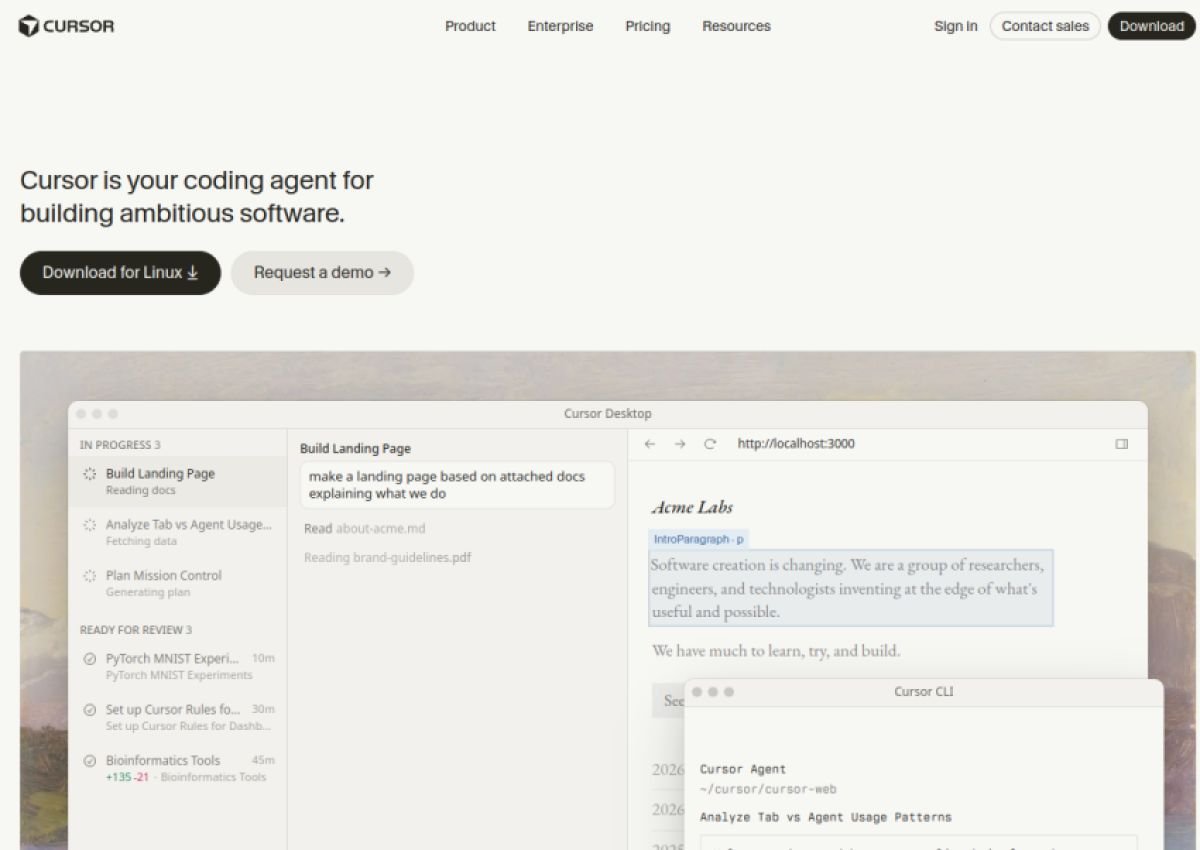Click the Request a demo button

pyautogui.click(x=322, y=273)
